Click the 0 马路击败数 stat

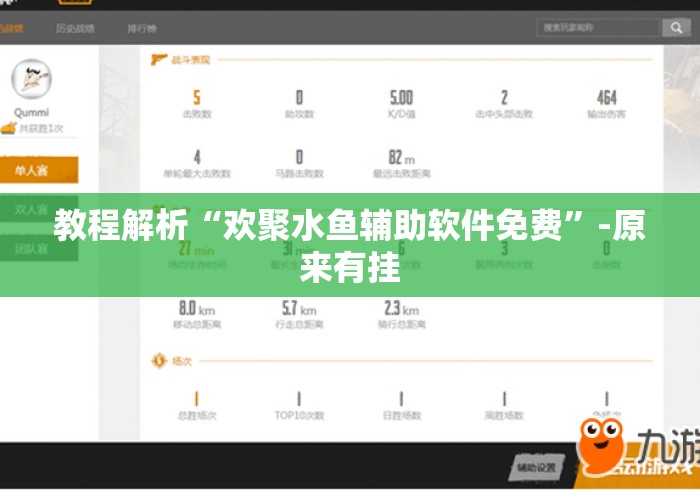pos(299,164)
